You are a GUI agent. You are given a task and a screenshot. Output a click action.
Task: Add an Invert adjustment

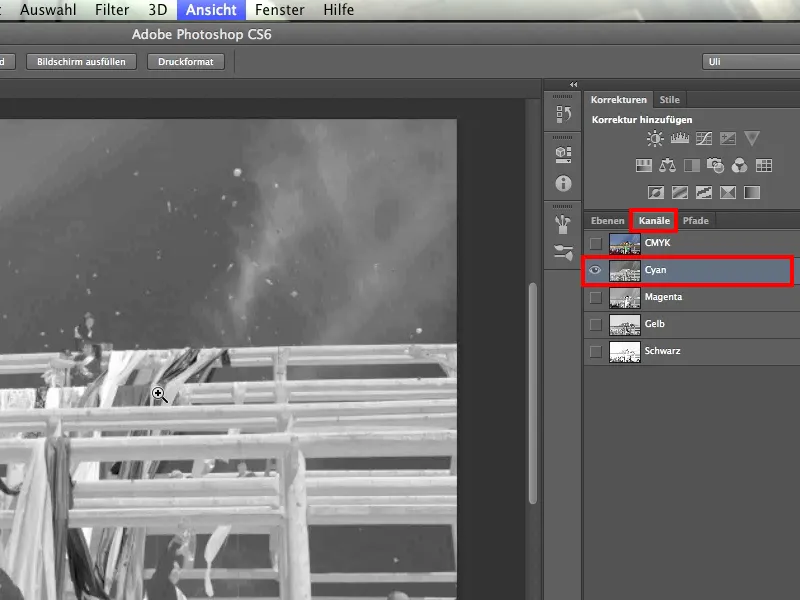[x=656, y=192]
